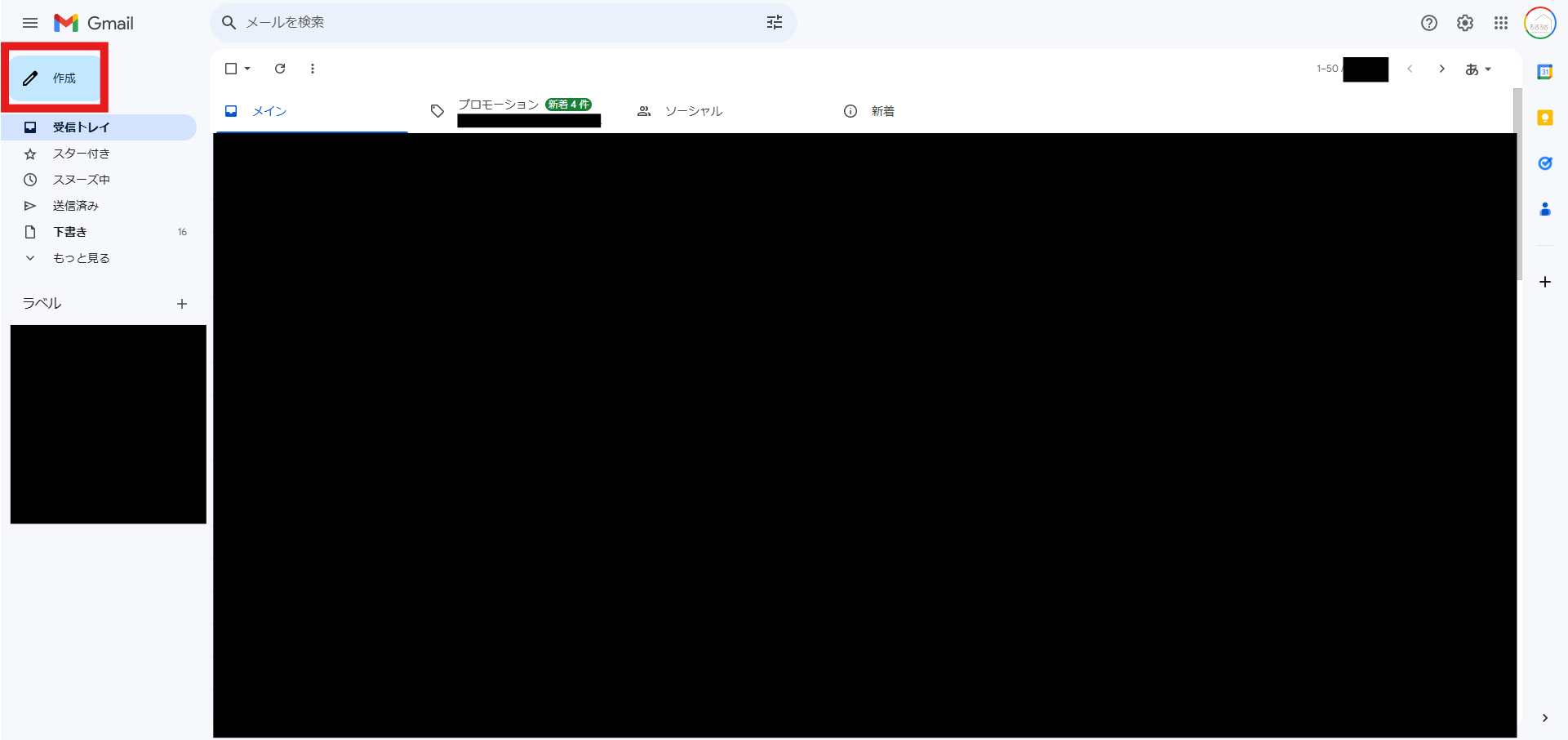This screenshot has width=1568, height=740.
Task: Open スヌーズ中 folder
Action: [x=99, y=180]
